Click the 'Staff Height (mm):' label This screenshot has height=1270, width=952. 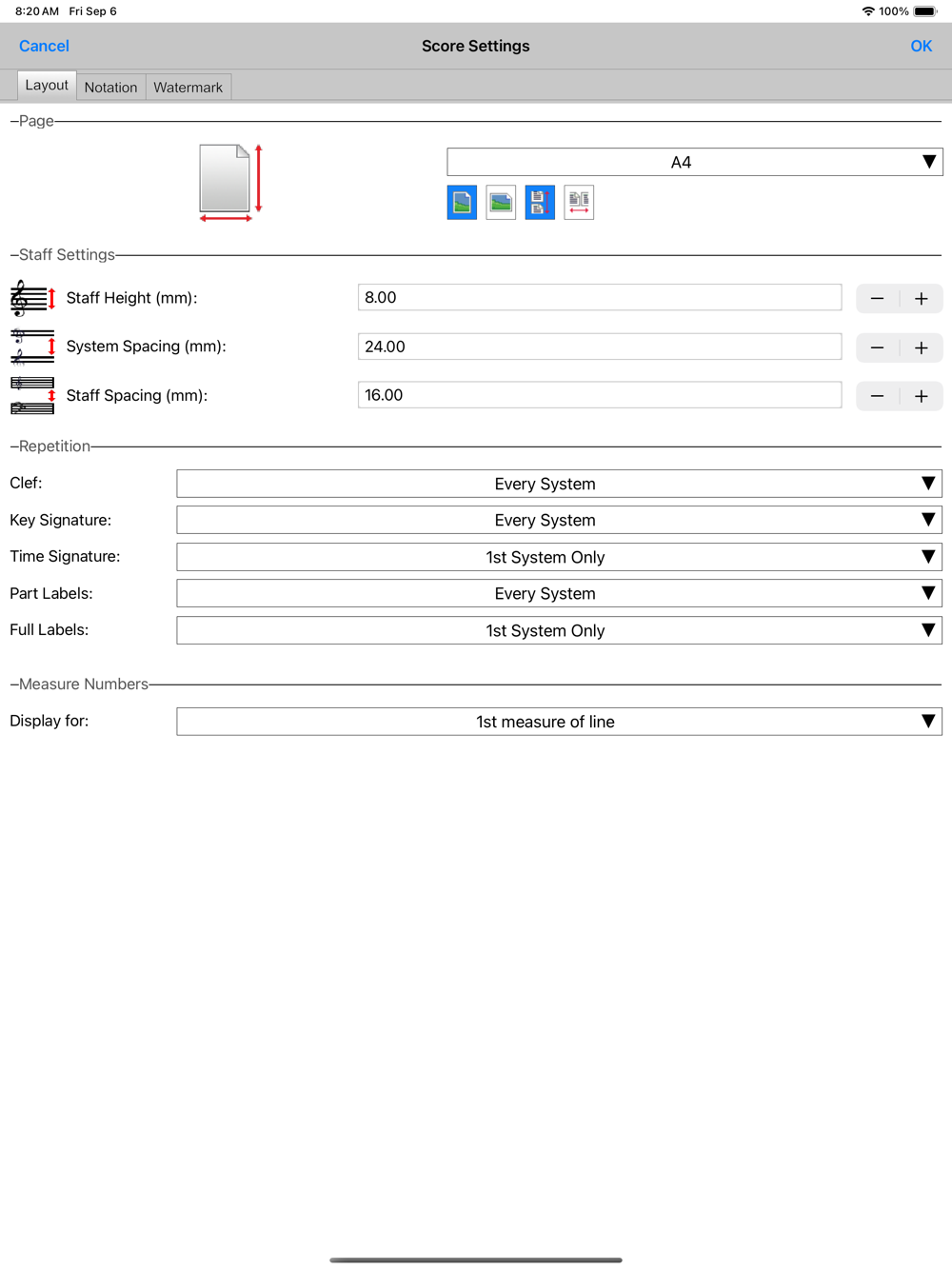coord(132,298)
